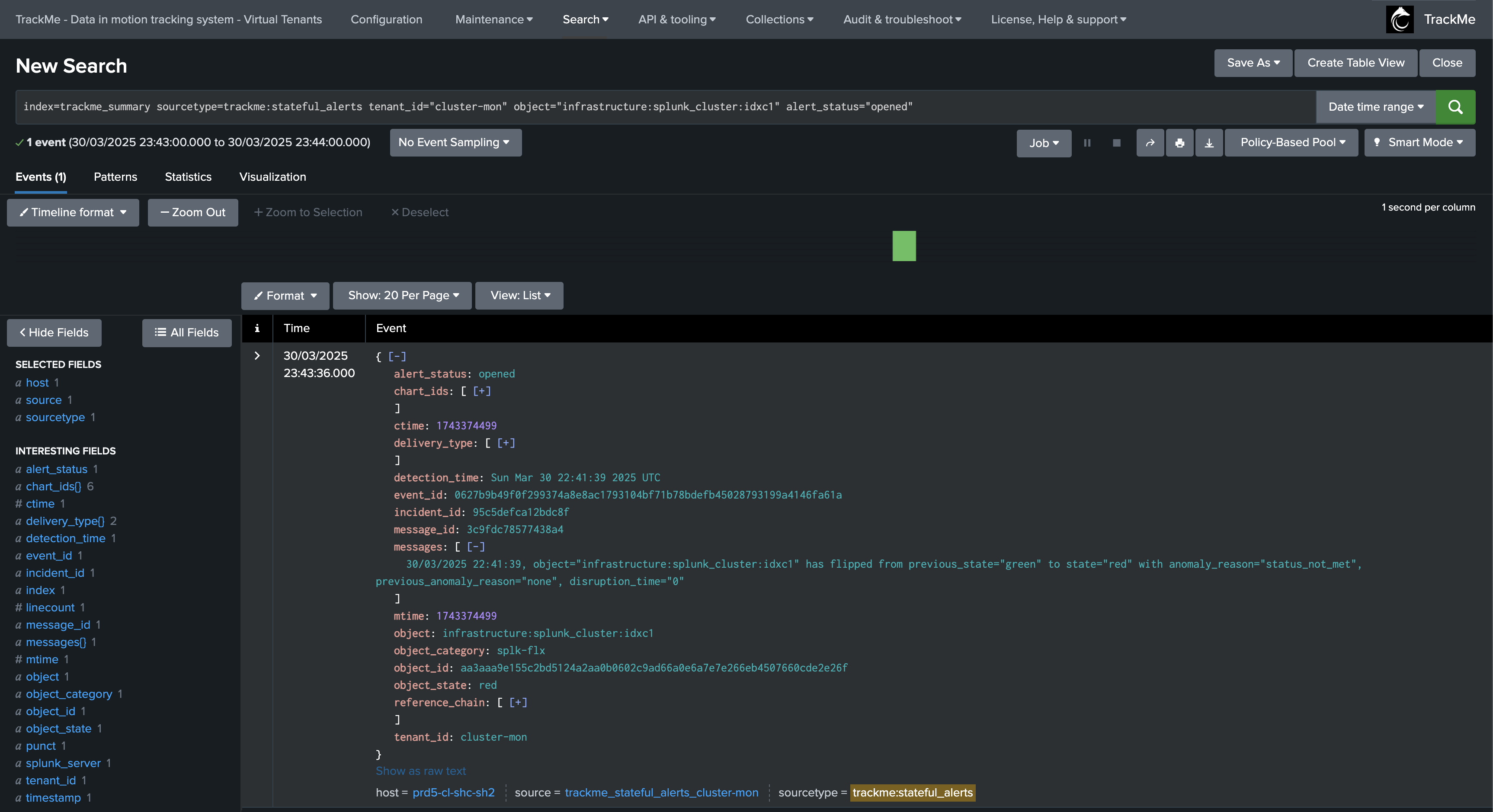The image size is (1493, 812).
Task: Open the incident_id field
Action: pos(55,572)
